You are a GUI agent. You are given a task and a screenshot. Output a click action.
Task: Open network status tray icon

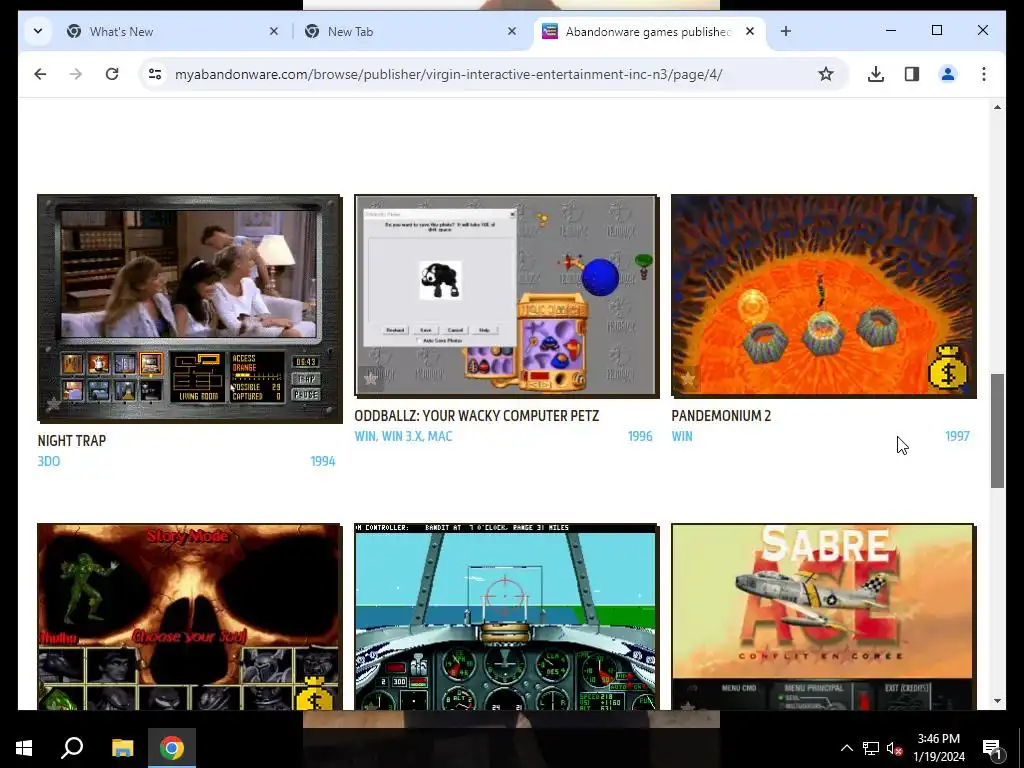(871, 748)
